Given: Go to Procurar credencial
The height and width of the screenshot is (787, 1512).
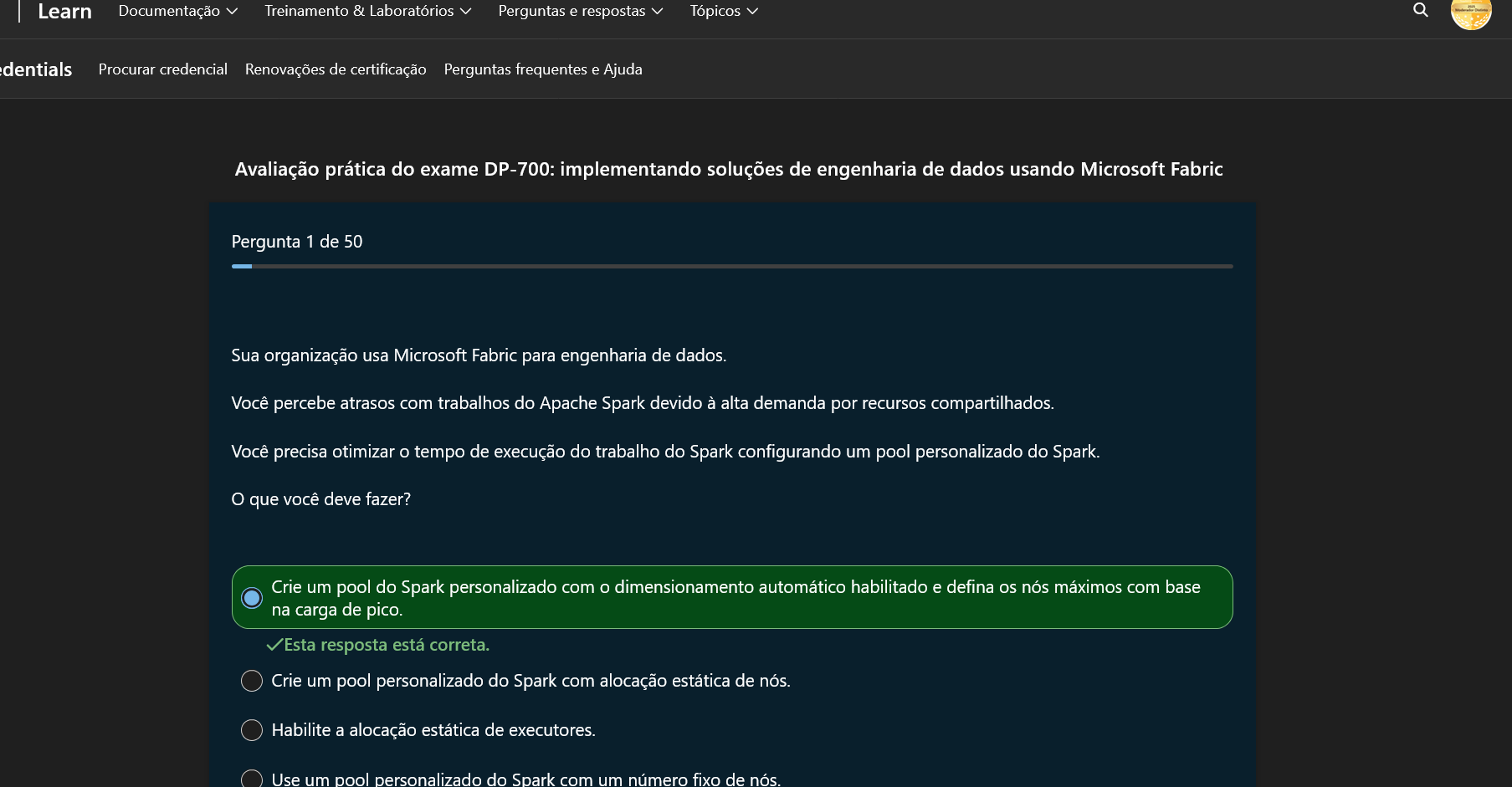Looking at the screenshot, I should point(163,69).
